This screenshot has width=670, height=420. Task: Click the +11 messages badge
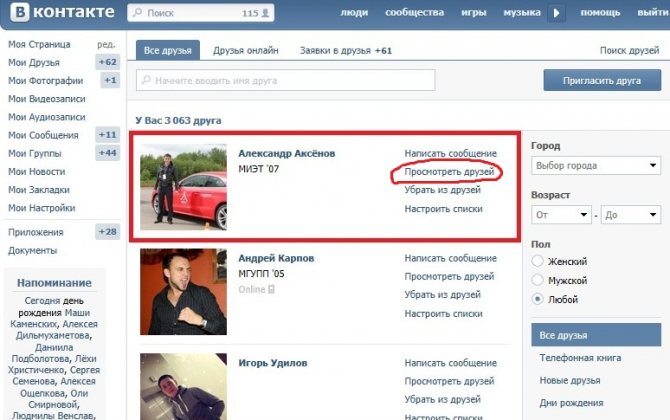[x=108, y=135]
